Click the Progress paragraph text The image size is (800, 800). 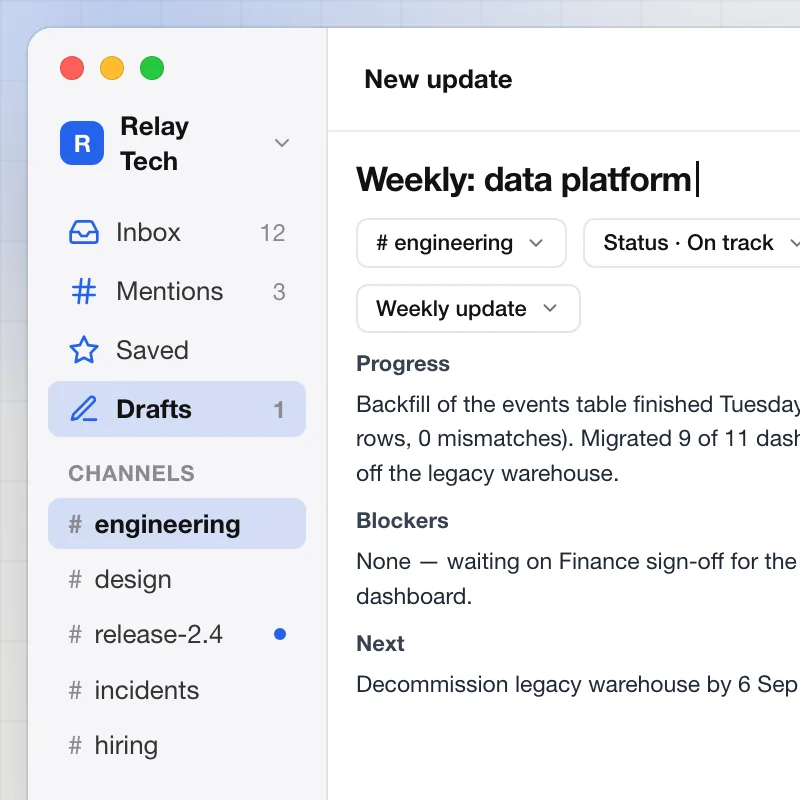(578, 439)
